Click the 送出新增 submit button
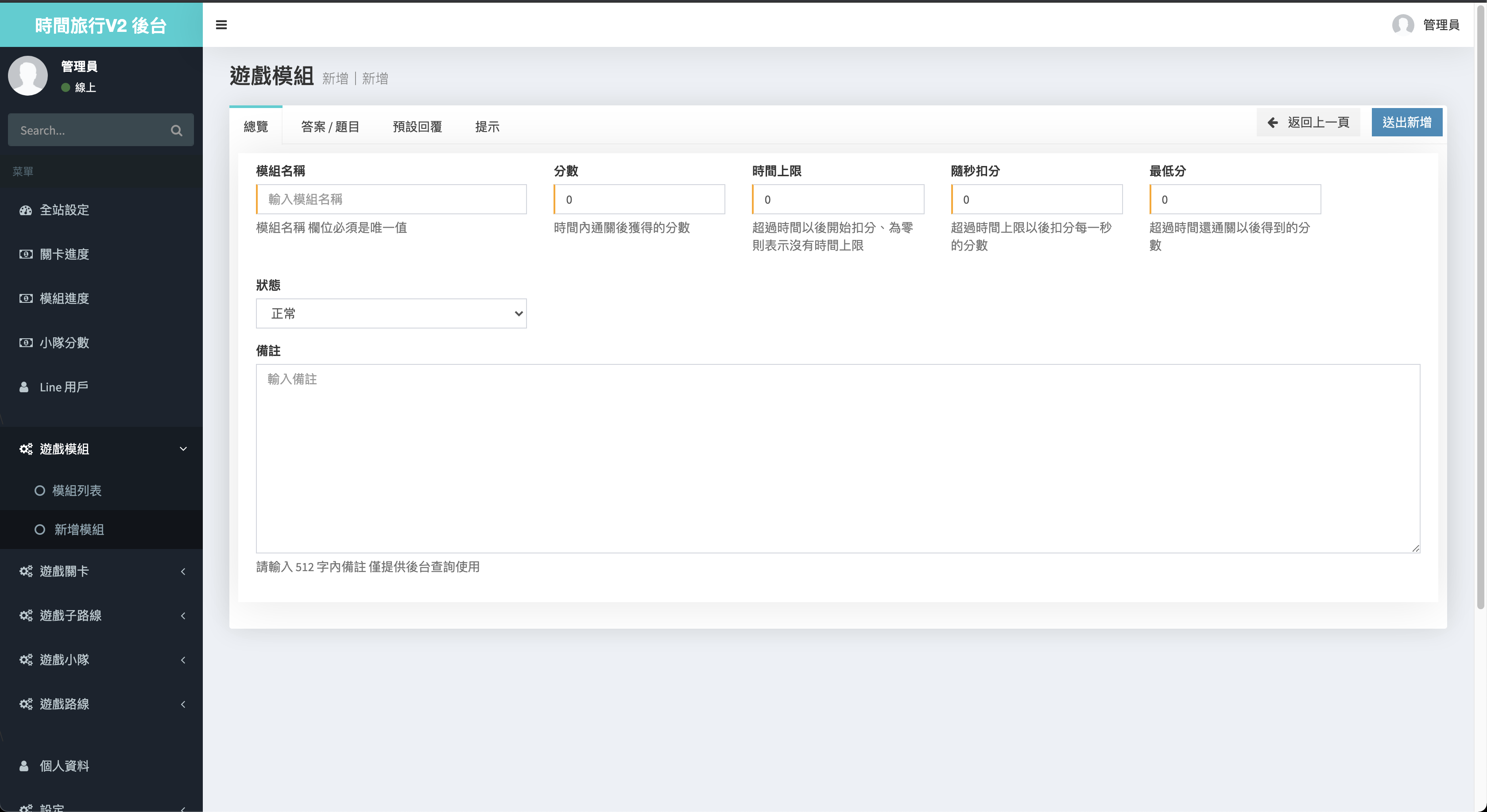The height and width of the screenshot is (812, 1487). point(1406,122)
